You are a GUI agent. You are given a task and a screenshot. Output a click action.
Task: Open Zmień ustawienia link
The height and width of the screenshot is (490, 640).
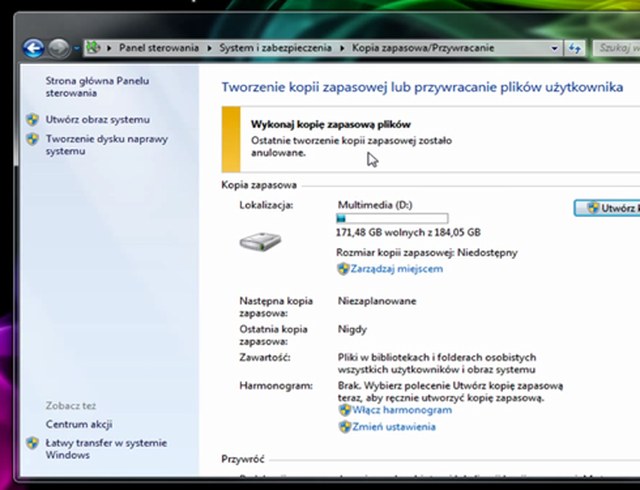(x=394, y=427)
